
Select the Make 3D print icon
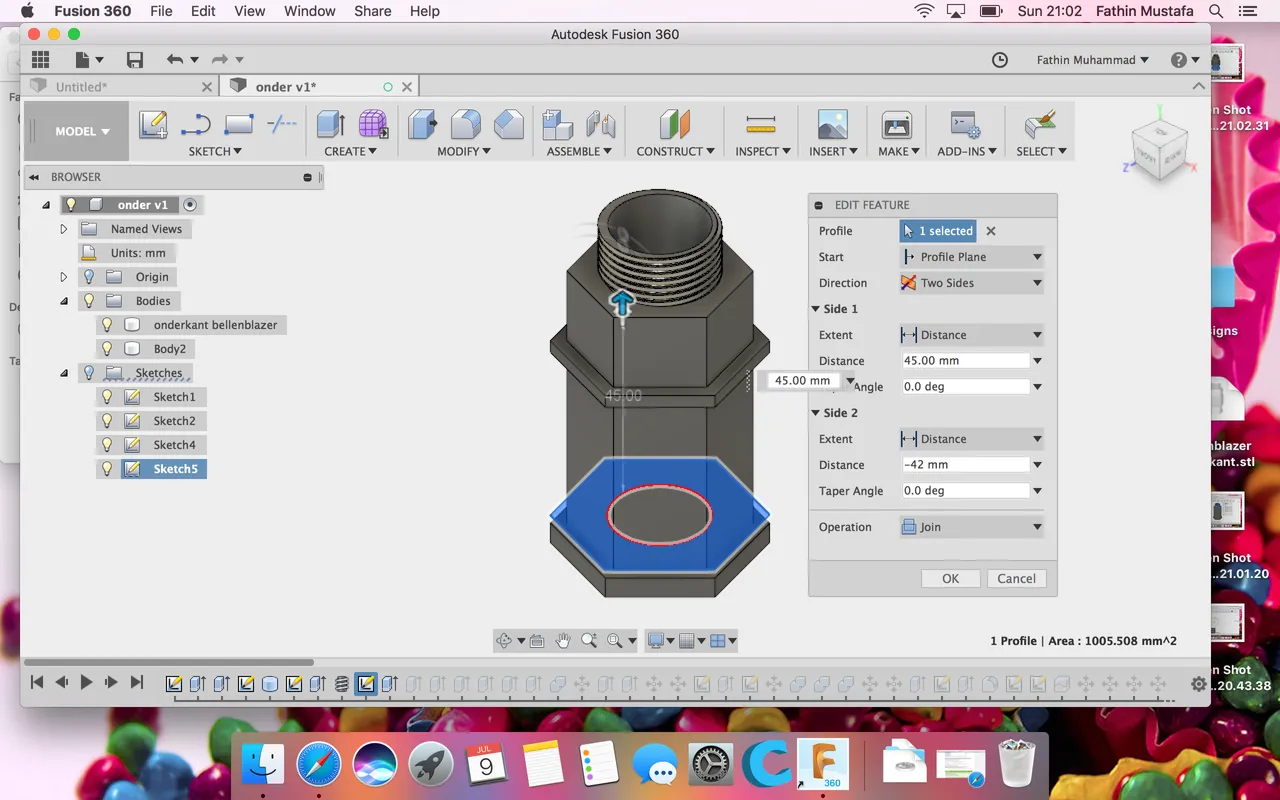(x=896, y=124)
